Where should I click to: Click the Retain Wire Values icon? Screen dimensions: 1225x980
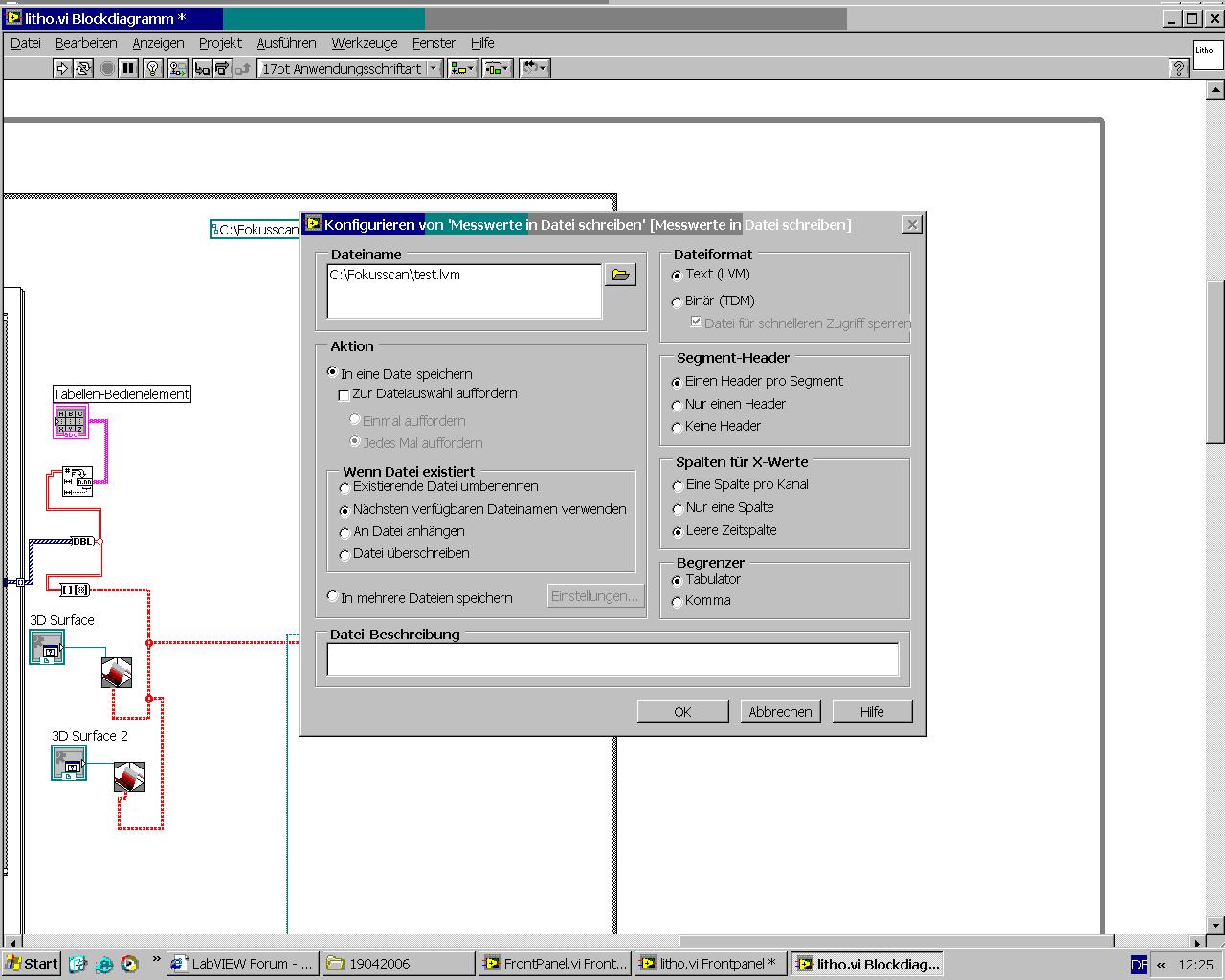pyautogui.click(x=178, y=69)
